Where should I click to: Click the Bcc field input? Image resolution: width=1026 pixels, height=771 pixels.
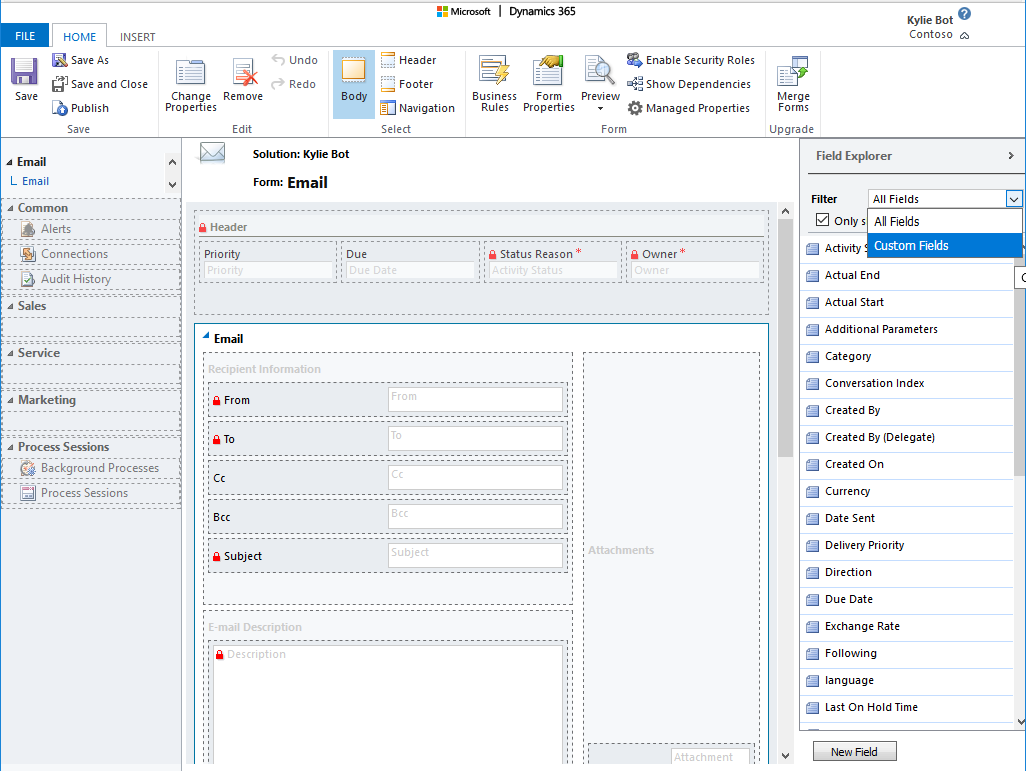point(475,517)
